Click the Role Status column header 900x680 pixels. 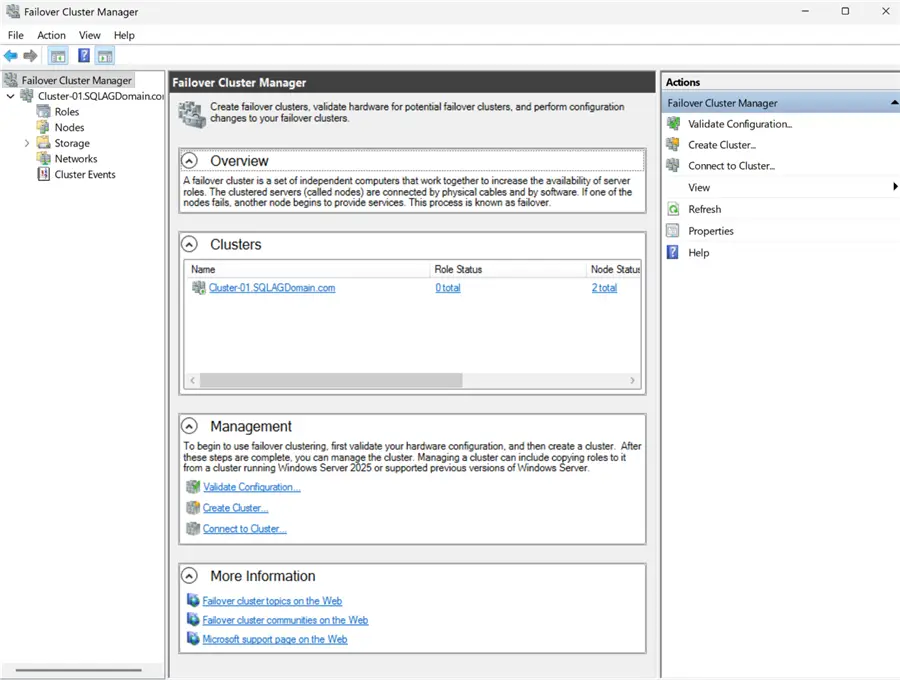click(507, 269)
